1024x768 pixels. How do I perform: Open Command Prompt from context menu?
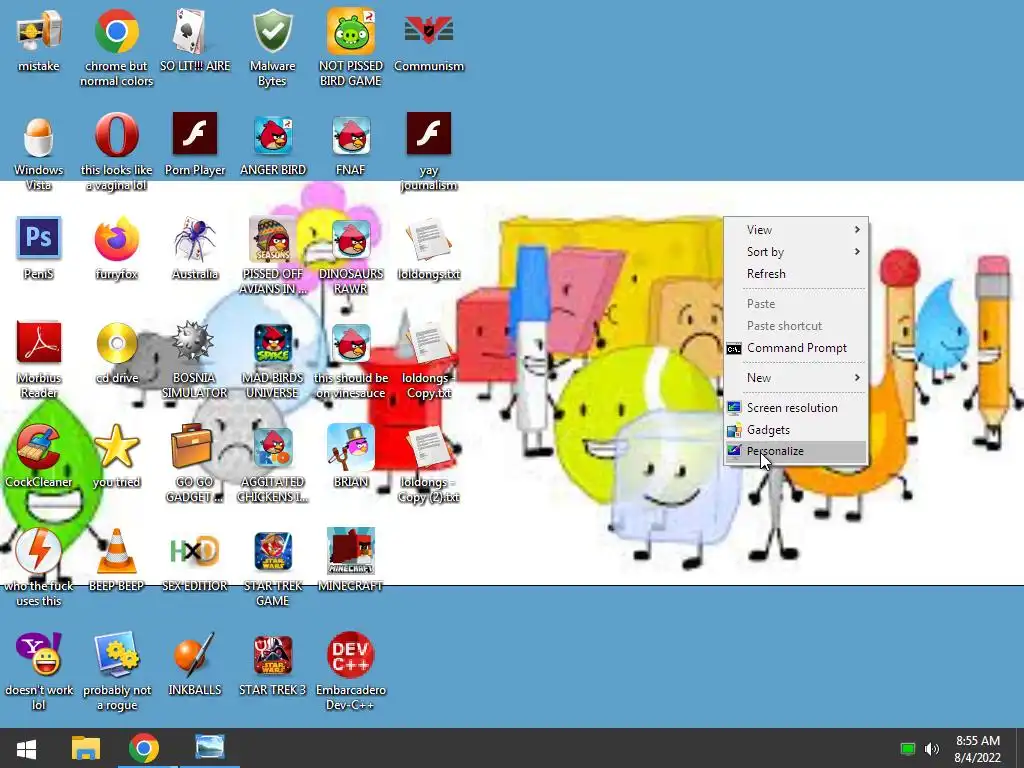click(796, 348)
